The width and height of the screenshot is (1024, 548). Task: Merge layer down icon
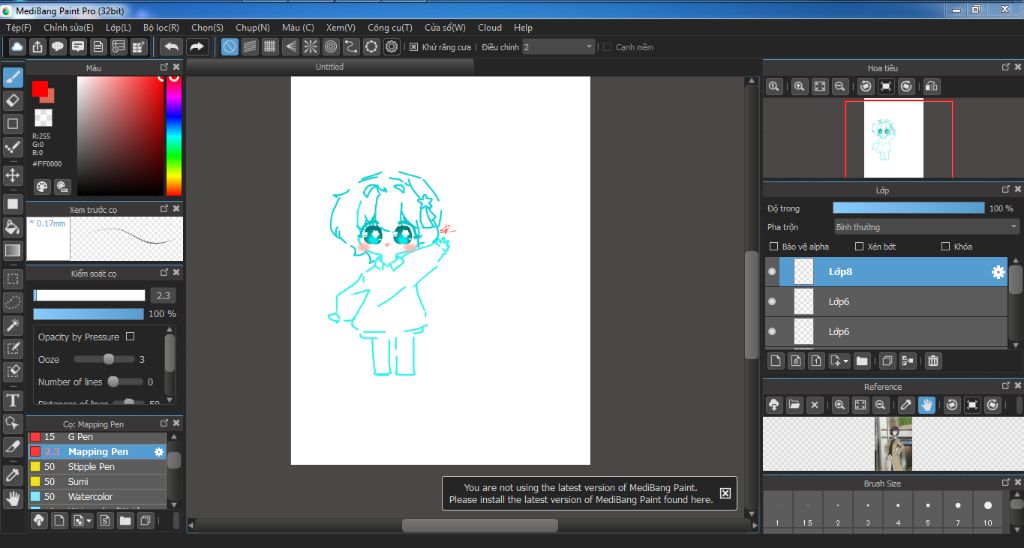(907, 361)
